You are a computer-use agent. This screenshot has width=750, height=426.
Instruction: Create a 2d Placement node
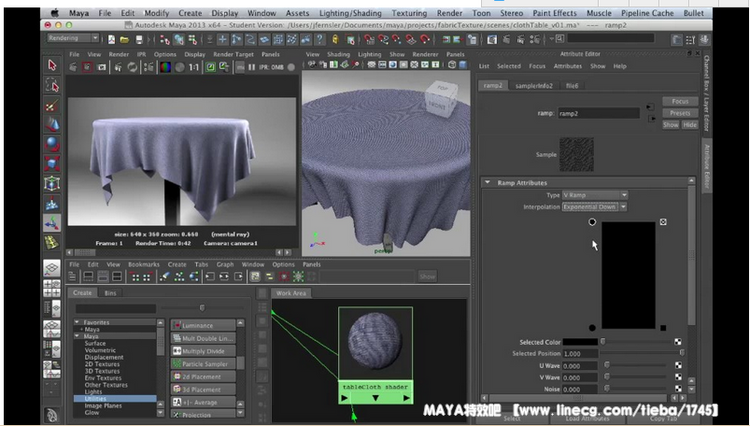pos(203,377)
